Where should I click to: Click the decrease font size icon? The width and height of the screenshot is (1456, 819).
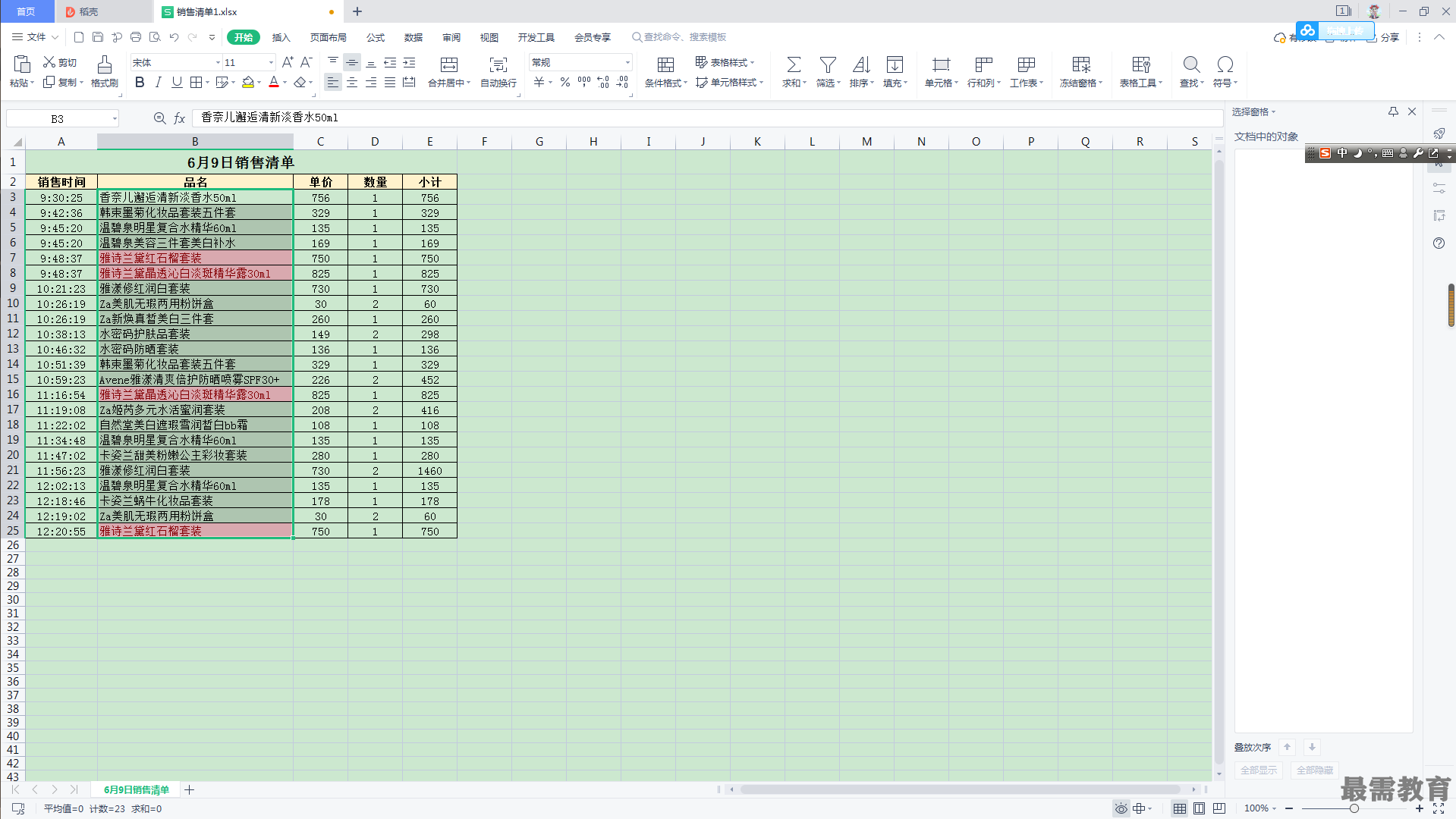[307, 62]
